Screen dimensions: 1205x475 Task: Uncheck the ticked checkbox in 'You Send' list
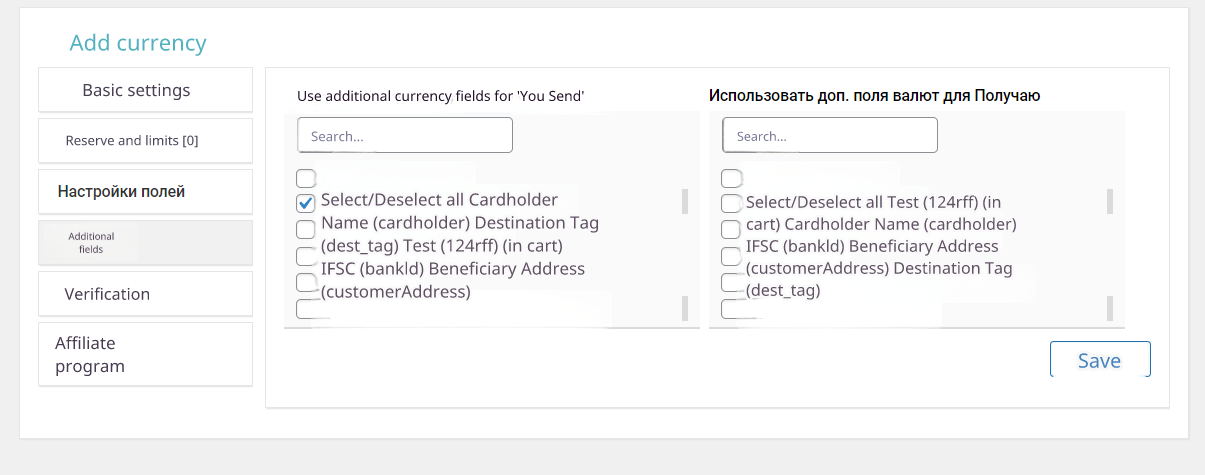(306, 203)
